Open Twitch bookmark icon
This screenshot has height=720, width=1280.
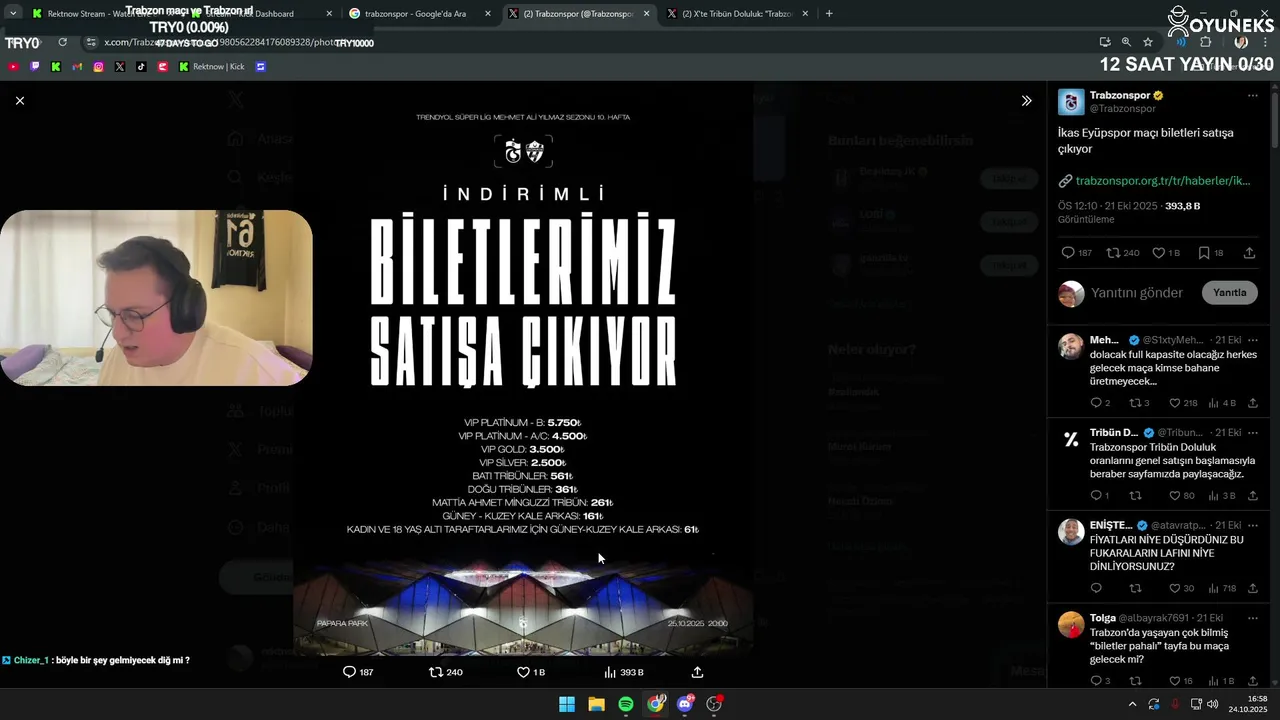(x=35, y=67)
